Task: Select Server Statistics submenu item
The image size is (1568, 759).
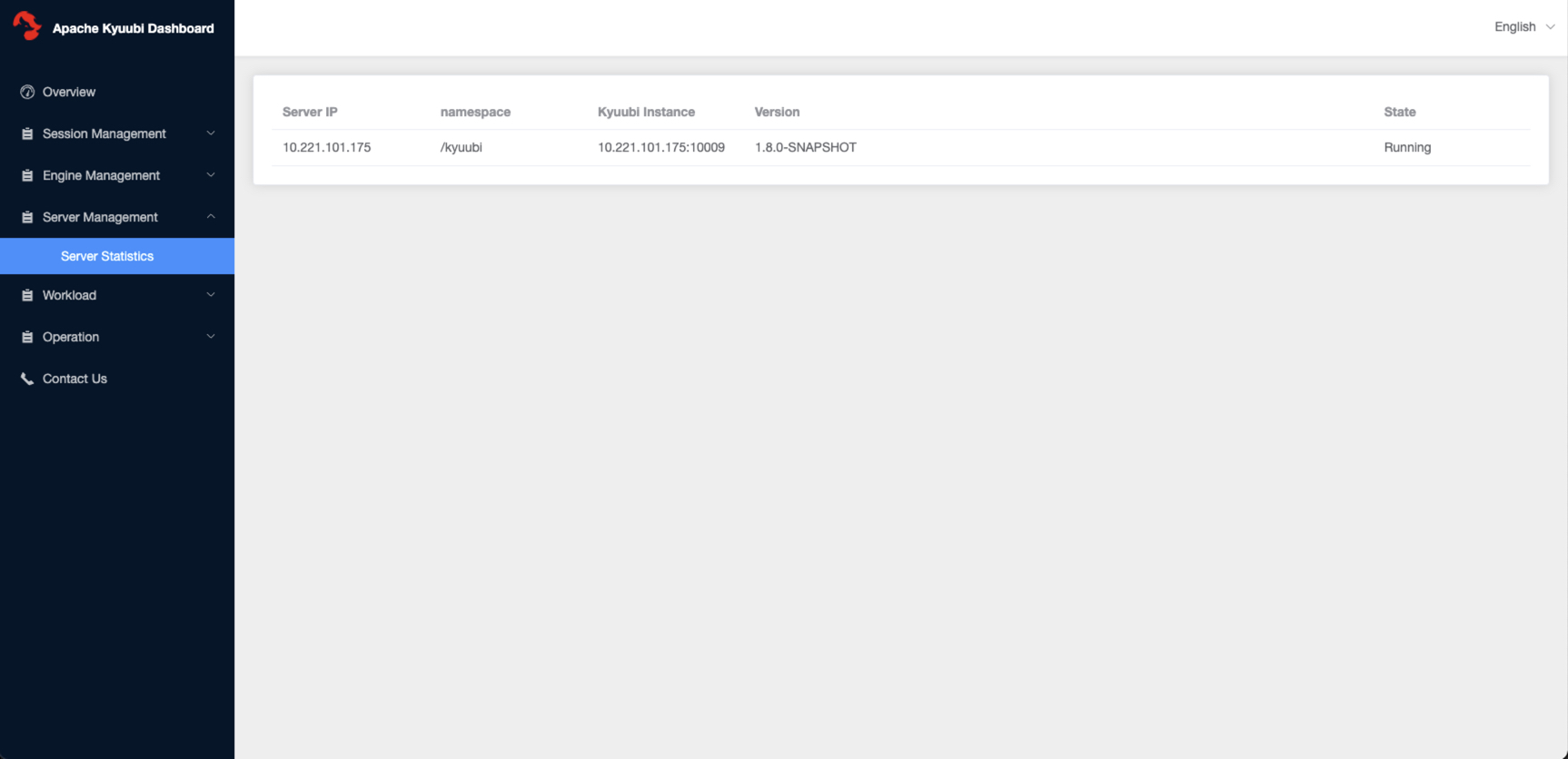Action: [117, 256]
